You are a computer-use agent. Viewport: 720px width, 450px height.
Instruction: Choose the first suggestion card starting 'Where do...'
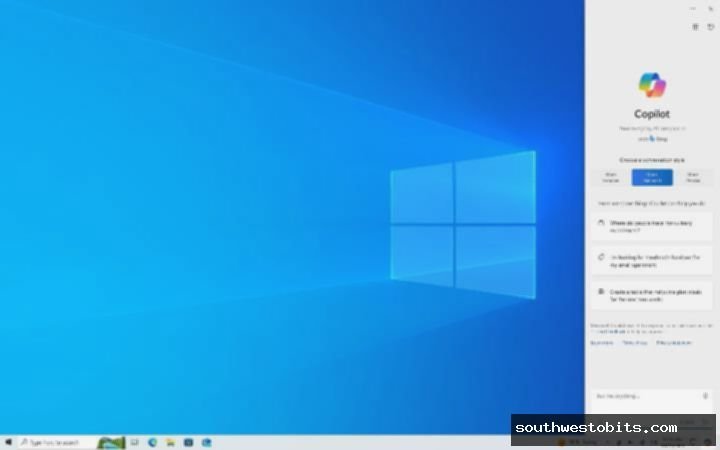[x=652, y=227]
